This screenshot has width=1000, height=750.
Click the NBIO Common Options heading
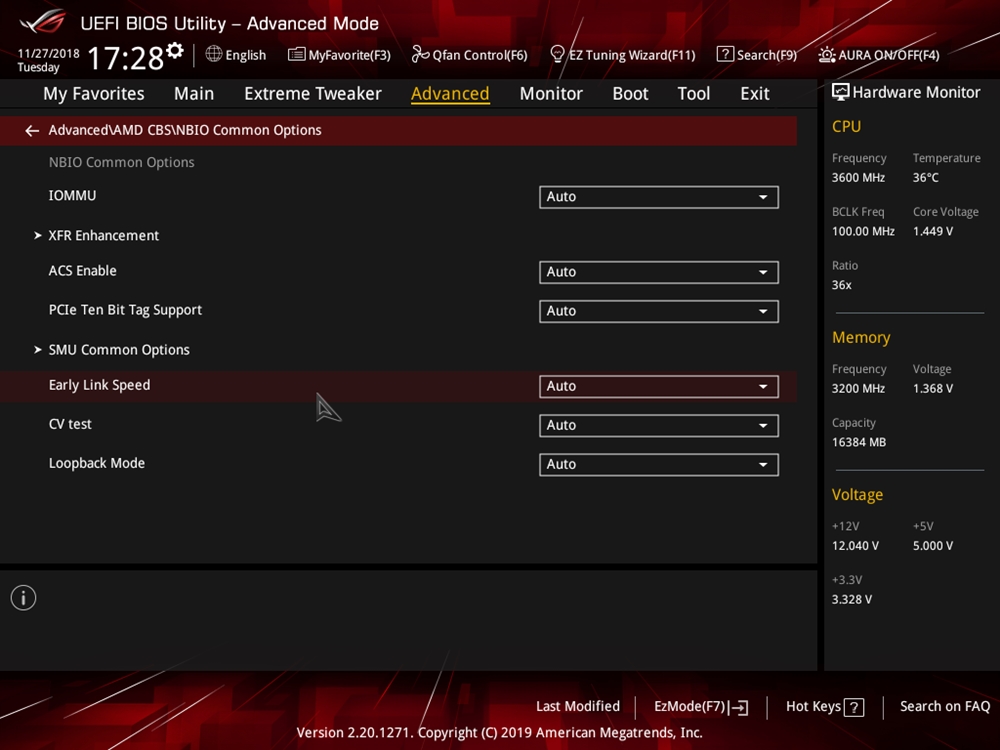click(122, 163)
